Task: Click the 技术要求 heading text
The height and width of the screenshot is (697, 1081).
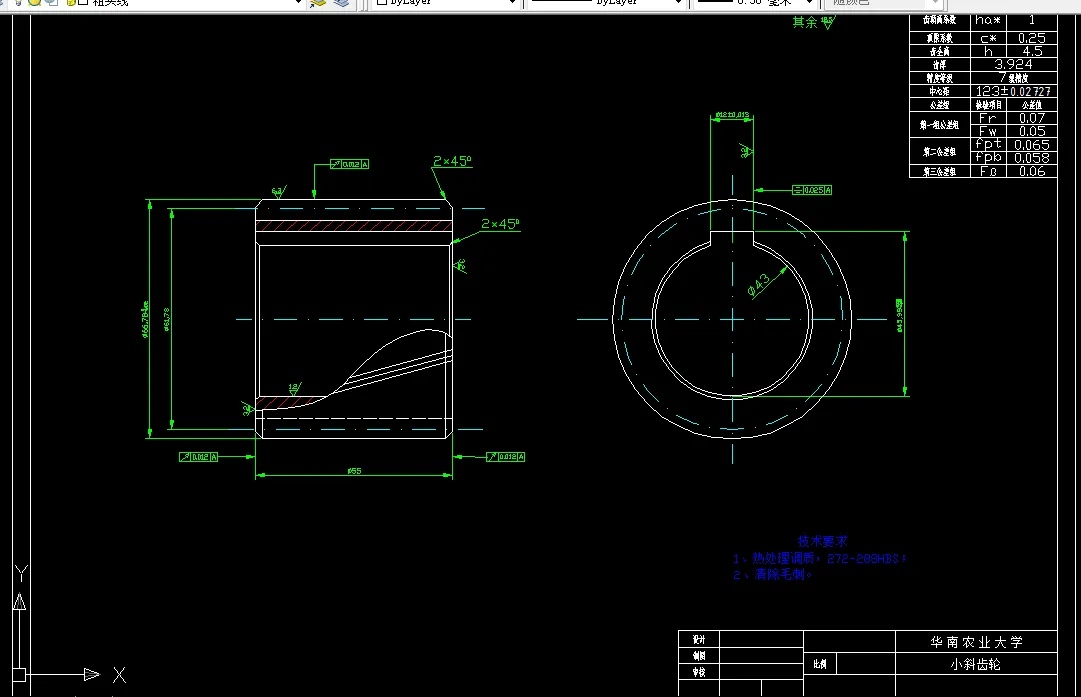Action: pyautogui.click(x=822, y=542)
